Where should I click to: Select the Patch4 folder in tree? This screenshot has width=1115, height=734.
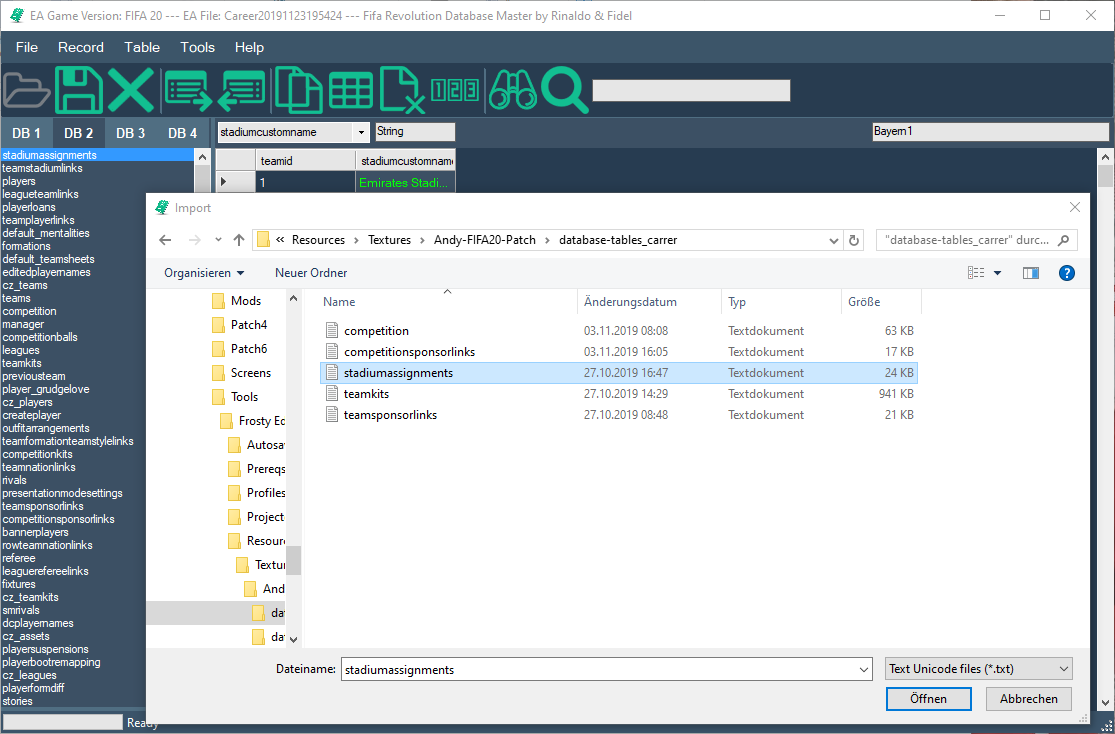point(248,325)
